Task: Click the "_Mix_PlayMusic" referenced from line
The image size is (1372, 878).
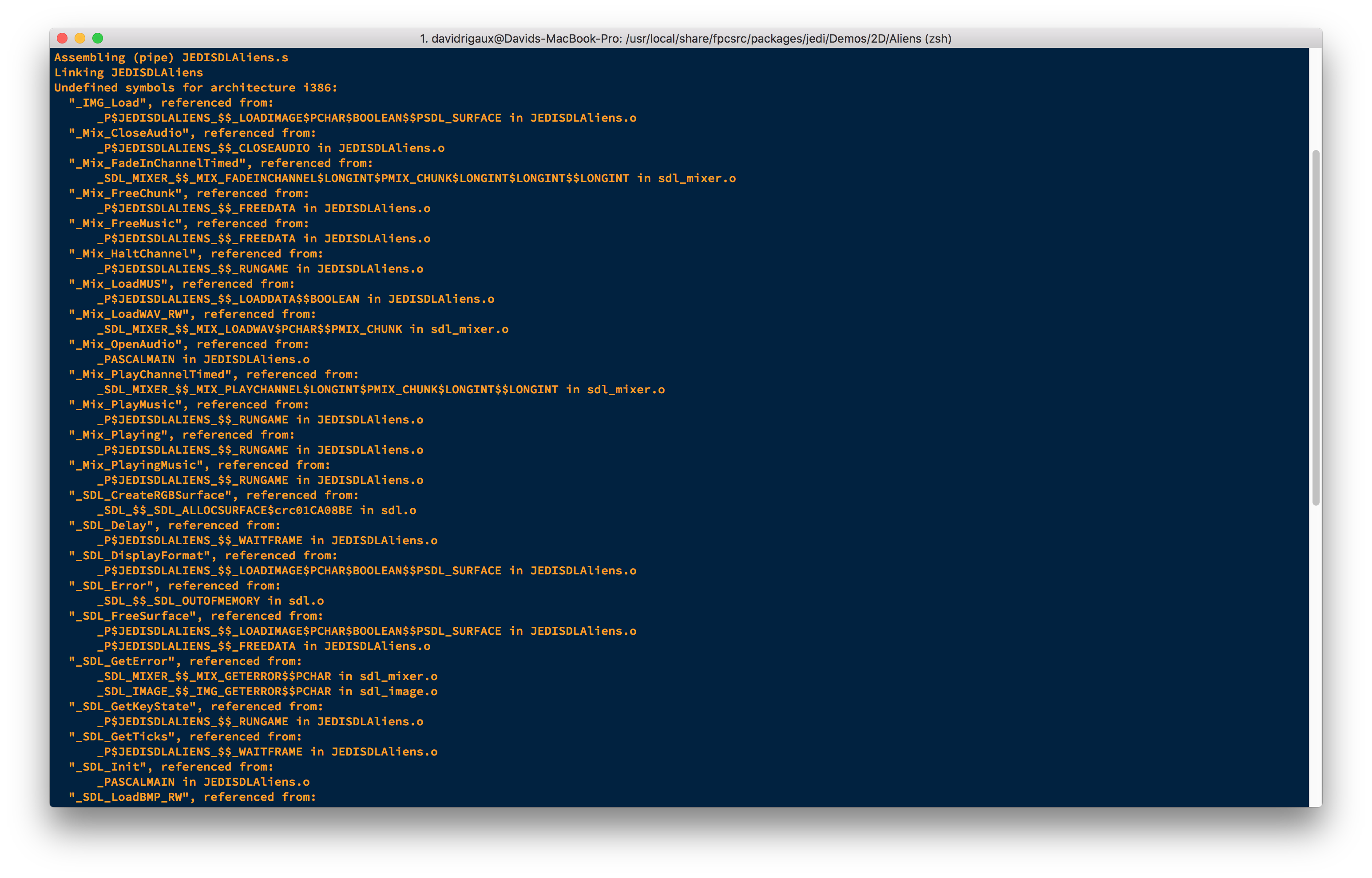Action: click(189, 405)
